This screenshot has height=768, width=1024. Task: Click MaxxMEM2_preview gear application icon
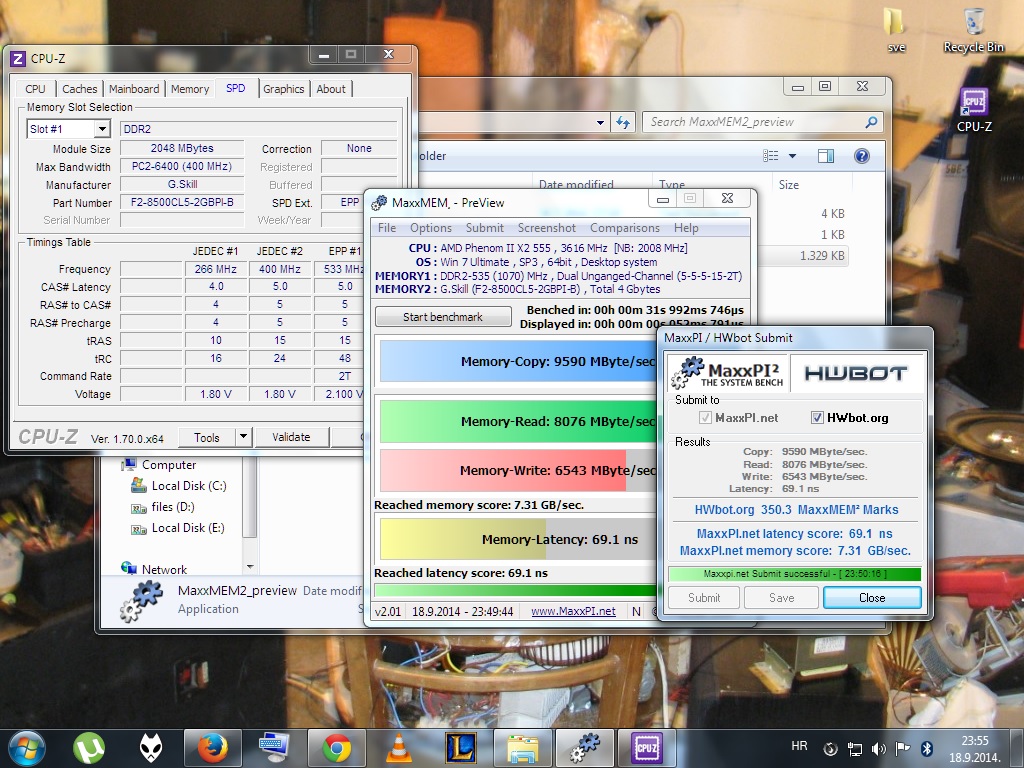[x=141, y=601]
